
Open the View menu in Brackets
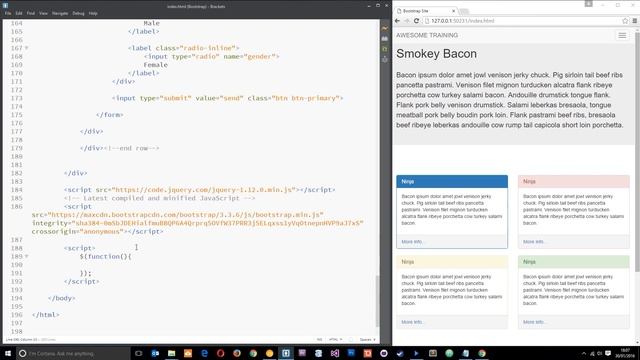click(x=43, y=13)
